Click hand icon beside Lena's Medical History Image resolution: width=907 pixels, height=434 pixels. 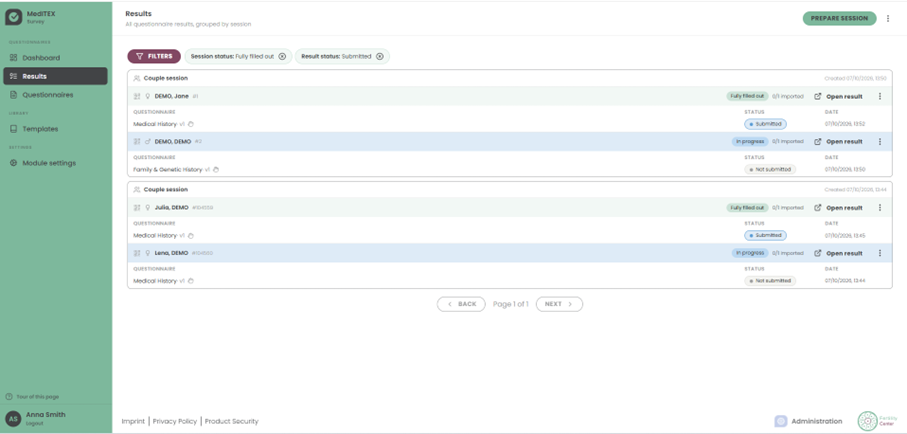point(191,281)
